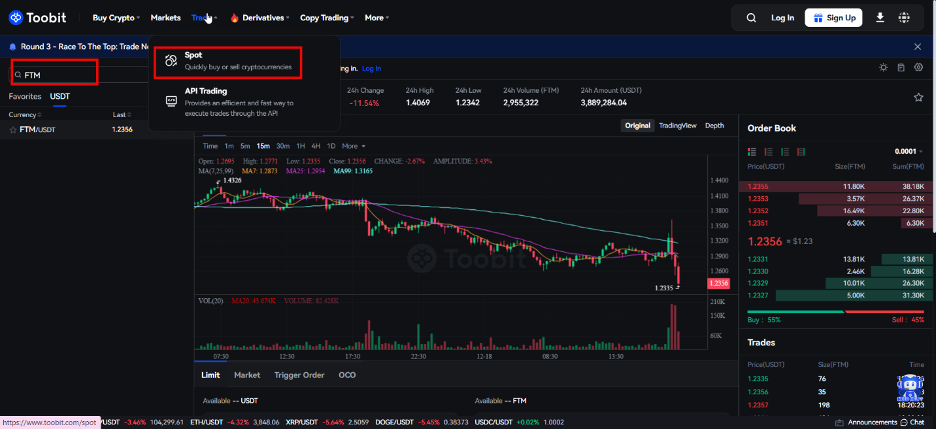
Task: Sort pairs by the Currency column
Action: pyautogui.click(x=25, y=115)
